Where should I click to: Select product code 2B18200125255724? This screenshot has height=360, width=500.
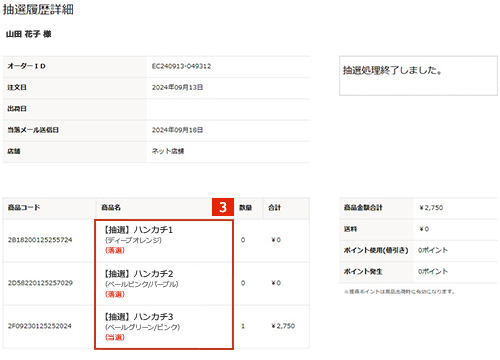(x=40, y=240)
